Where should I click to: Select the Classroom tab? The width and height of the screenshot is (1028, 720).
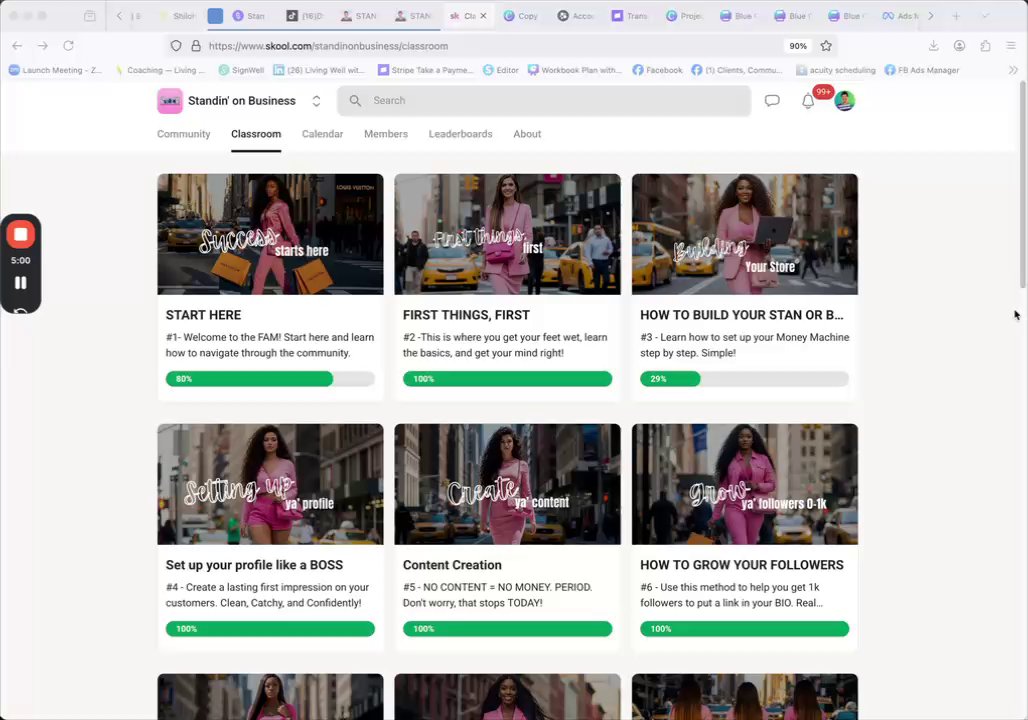coord(256,134)
